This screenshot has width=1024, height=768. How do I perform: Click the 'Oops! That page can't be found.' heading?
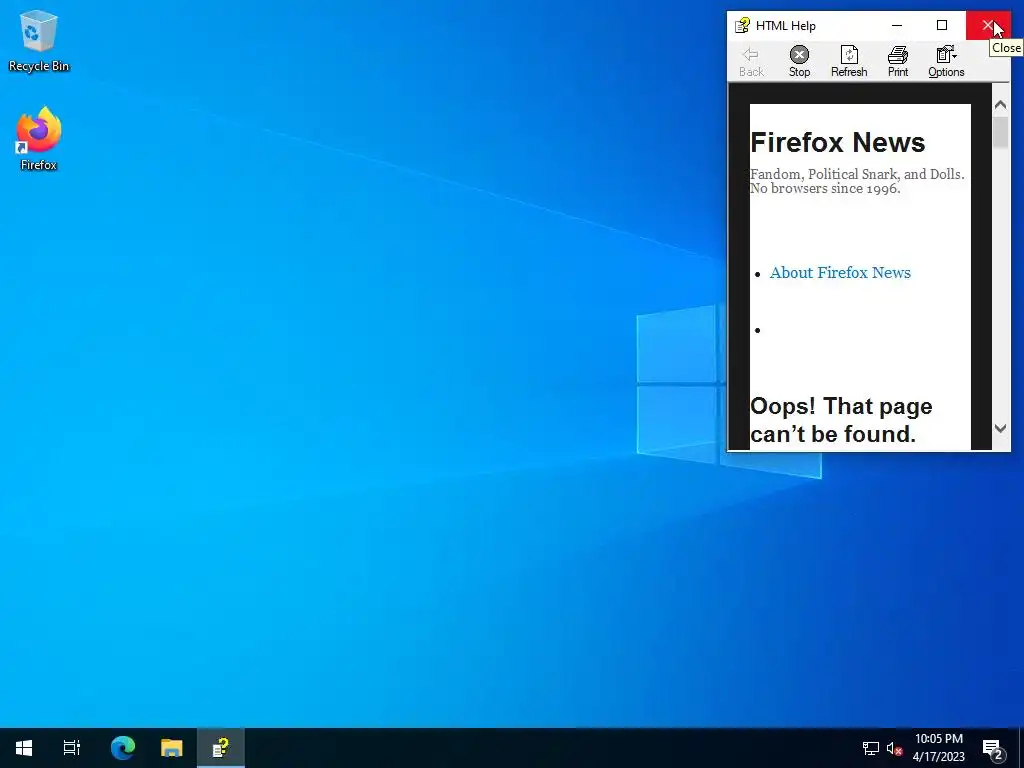[x=841, y=420]
